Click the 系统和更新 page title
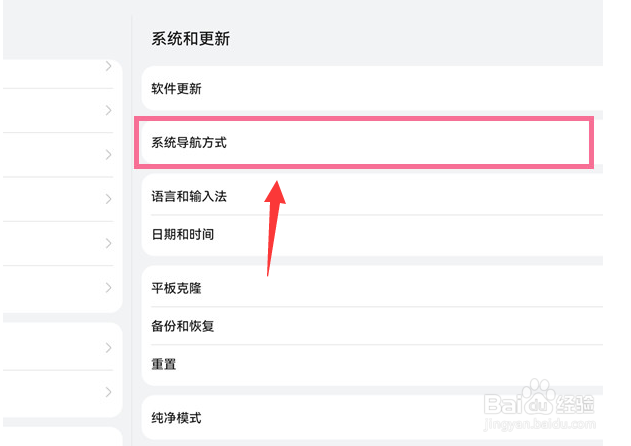Image resolution: width=631 pixels, height=446 pixels. pos(190,39)
